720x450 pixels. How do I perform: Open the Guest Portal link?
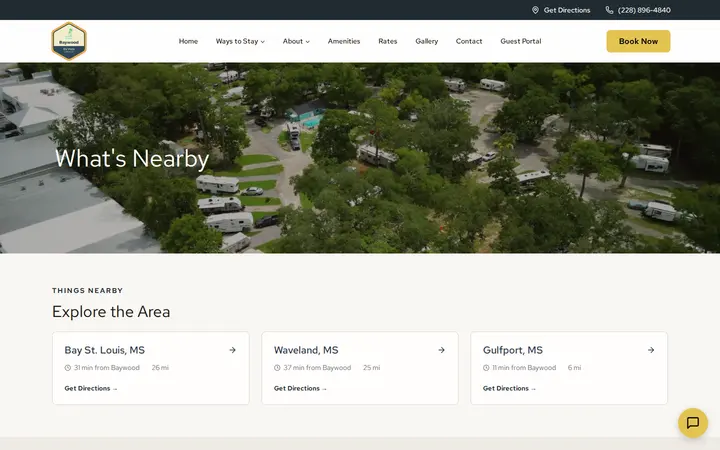point(521,41)
